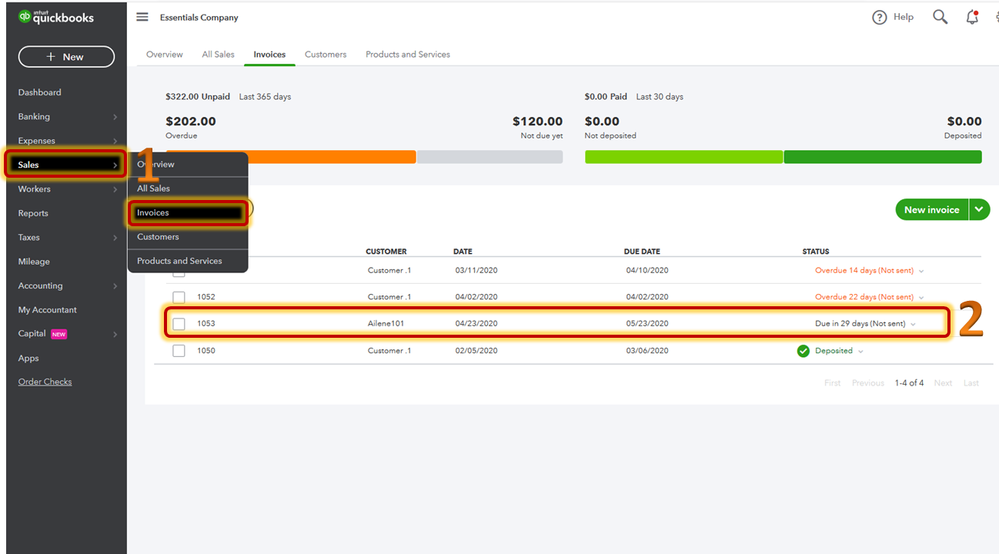Screen dimensions: 999x554
Task: Open the Order Checks link
Action: tap(45, 382)
